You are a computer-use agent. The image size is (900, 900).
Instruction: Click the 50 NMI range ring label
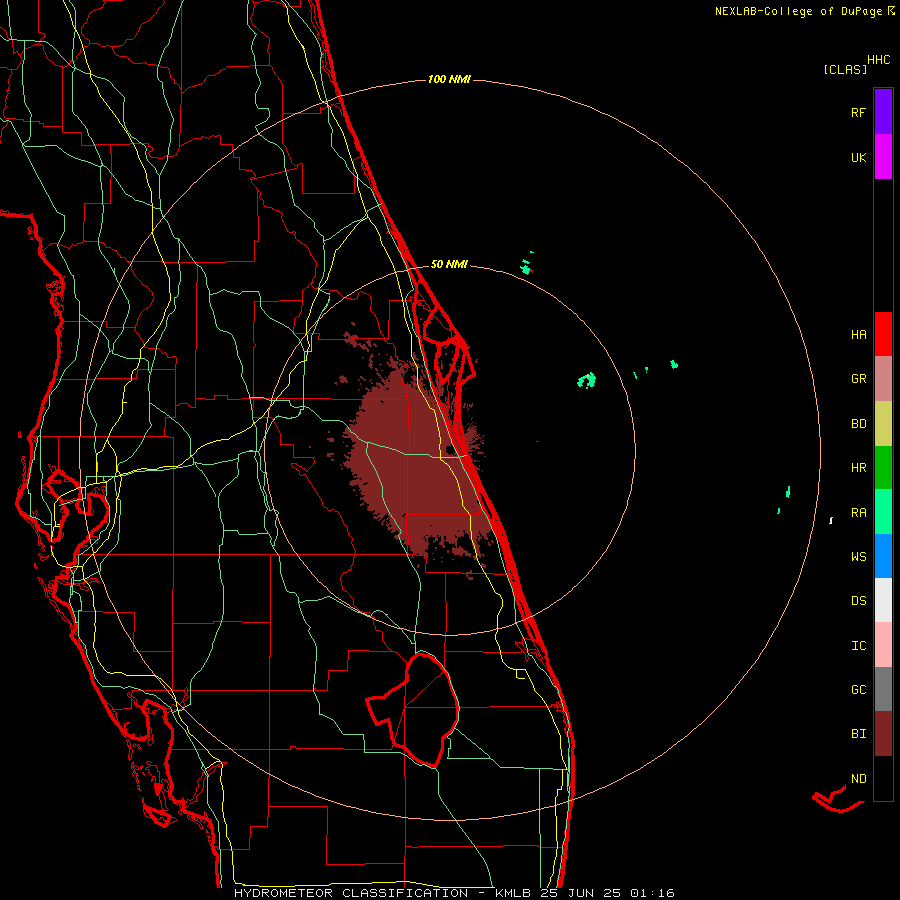point(449,264)
